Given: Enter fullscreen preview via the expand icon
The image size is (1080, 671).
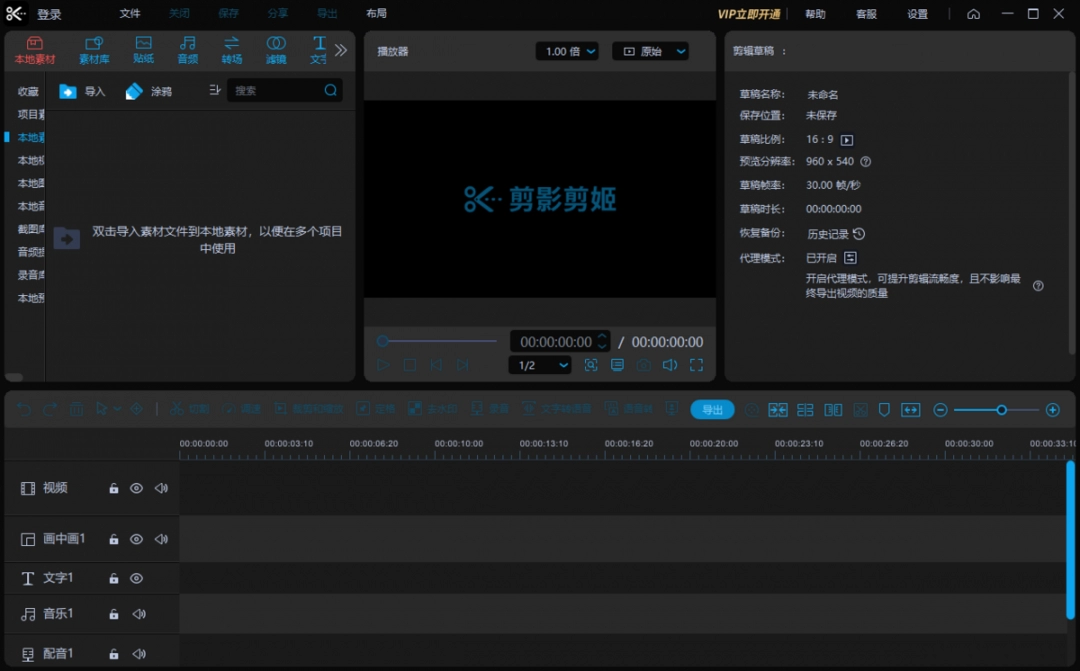Looking at the screenshot, I should pos(697,365).
